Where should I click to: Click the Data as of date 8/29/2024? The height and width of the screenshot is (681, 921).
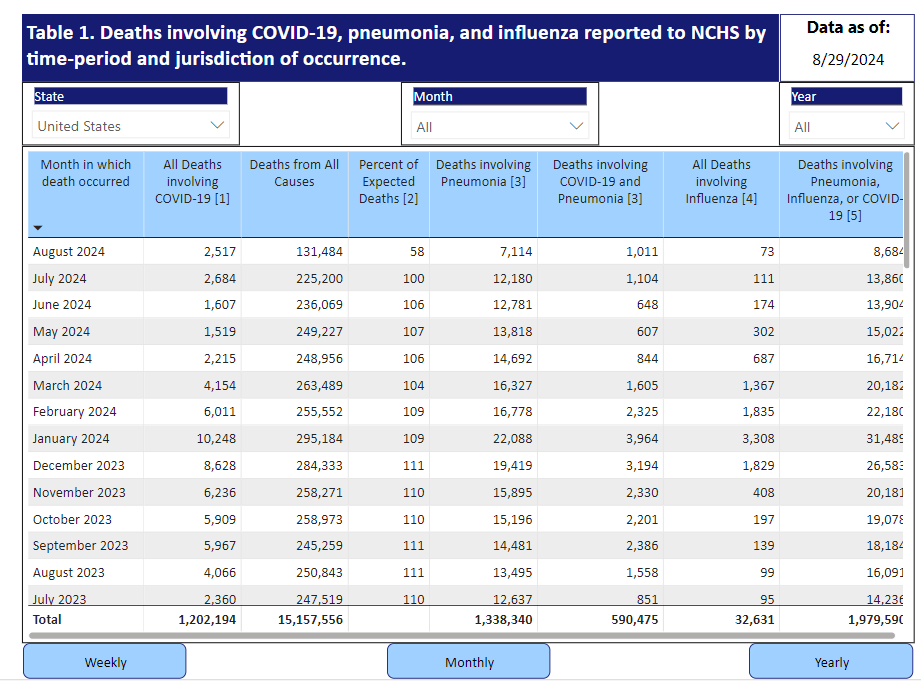coord(848,59)
